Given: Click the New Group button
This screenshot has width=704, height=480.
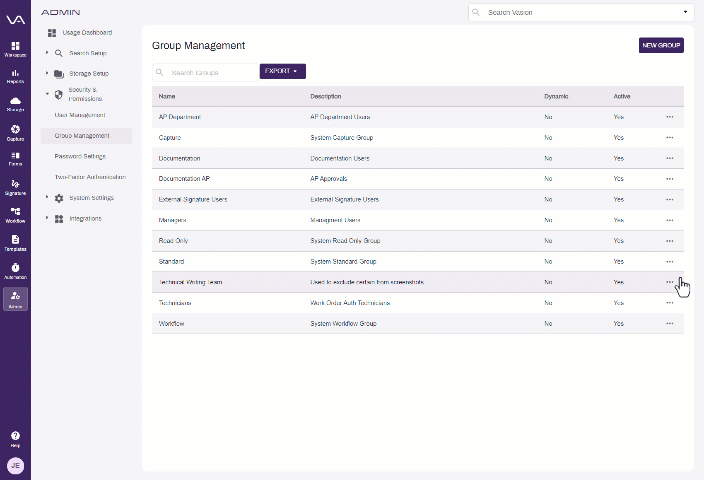Looking at the screenshot, I should pos(661,45).
